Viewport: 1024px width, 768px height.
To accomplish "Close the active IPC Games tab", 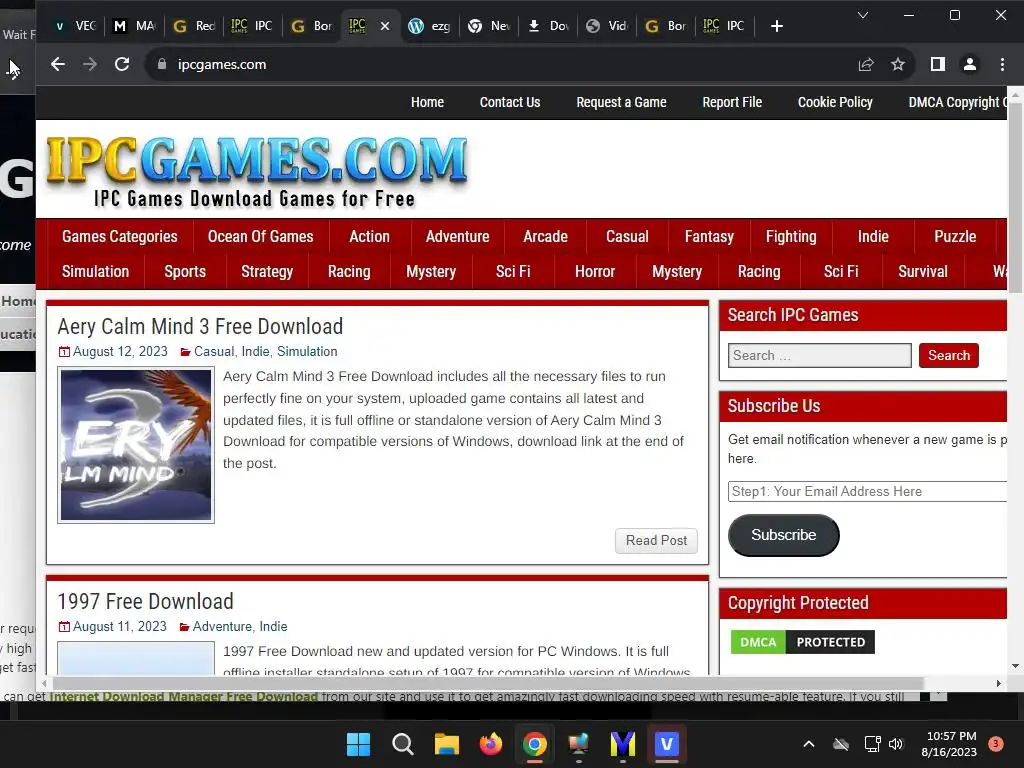I will click(385, 26).
